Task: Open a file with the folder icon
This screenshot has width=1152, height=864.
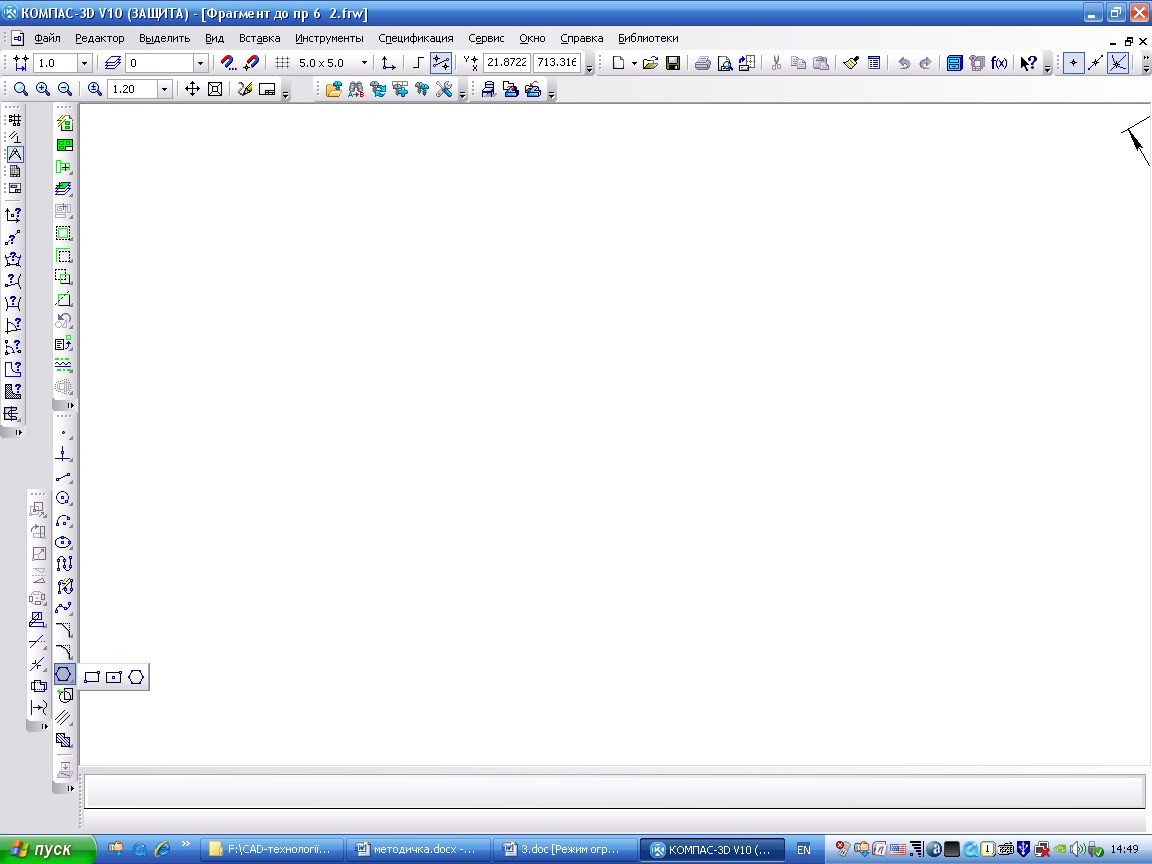Action: [x=650, y=63]
